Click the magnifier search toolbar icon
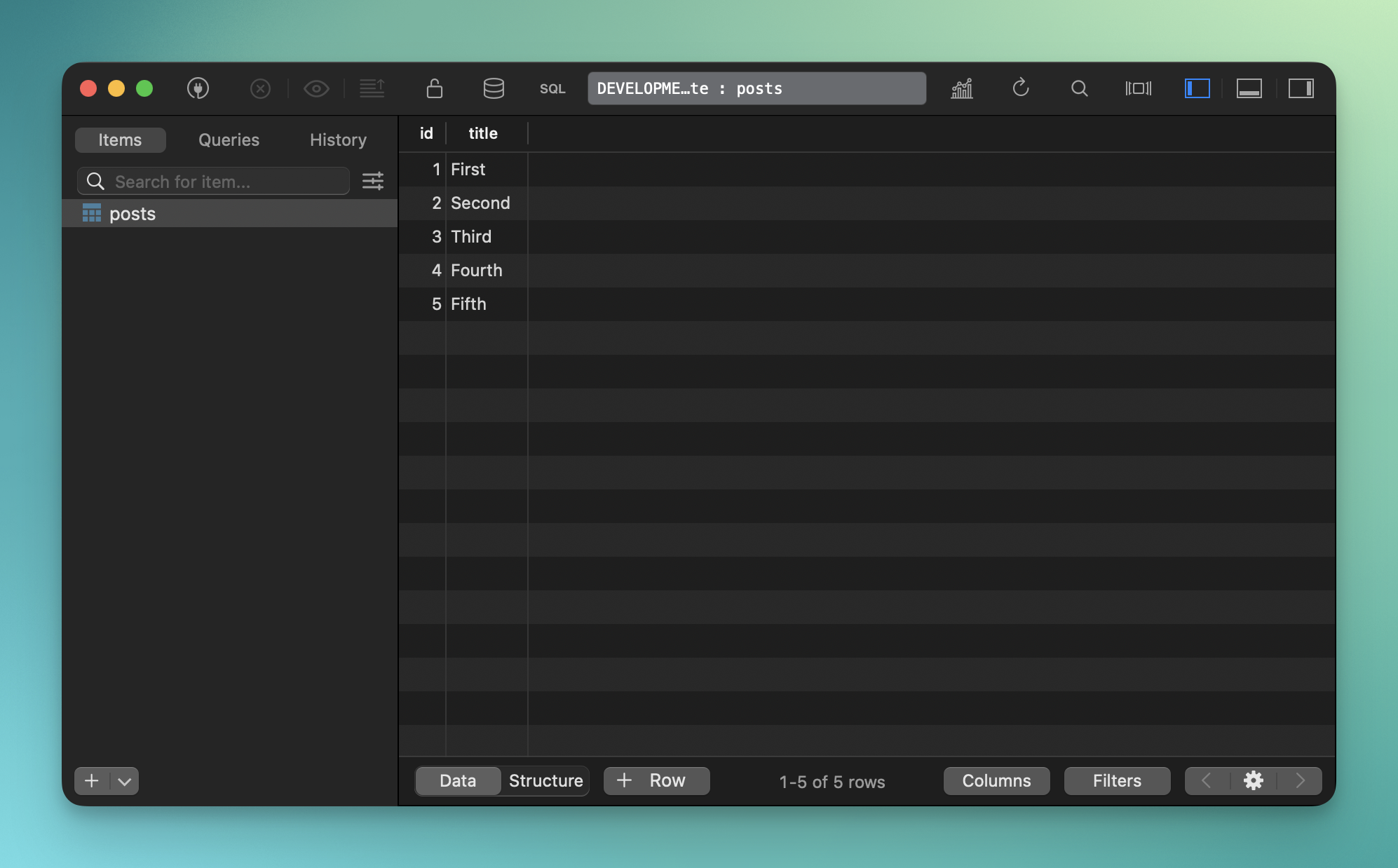 pyautogui.click(x=1080, y=88)
